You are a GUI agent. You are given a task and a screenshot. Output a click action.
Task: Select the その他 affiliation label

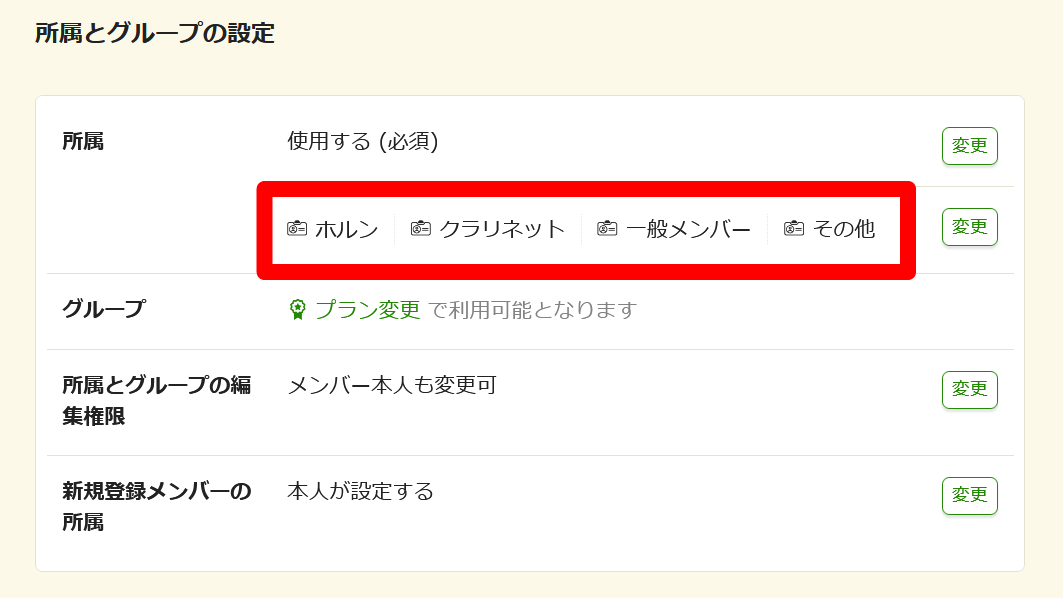(844, 229)
